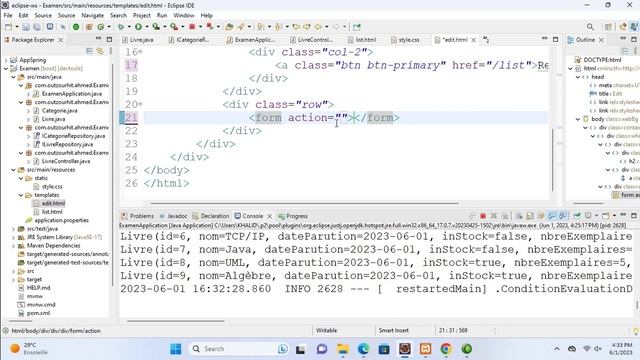Open the Open Perspective toolbar icon
The height and width of the screenshot is (360, 640).
click(608, 27)
